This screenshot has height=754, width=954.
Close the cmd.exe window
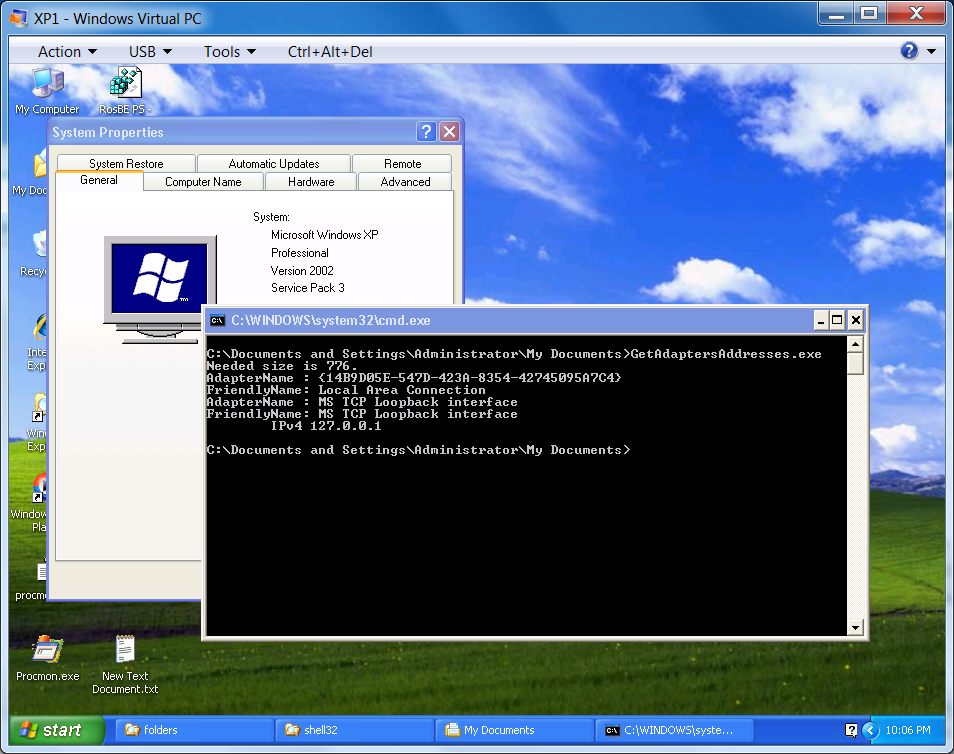(x=855, y=320)
